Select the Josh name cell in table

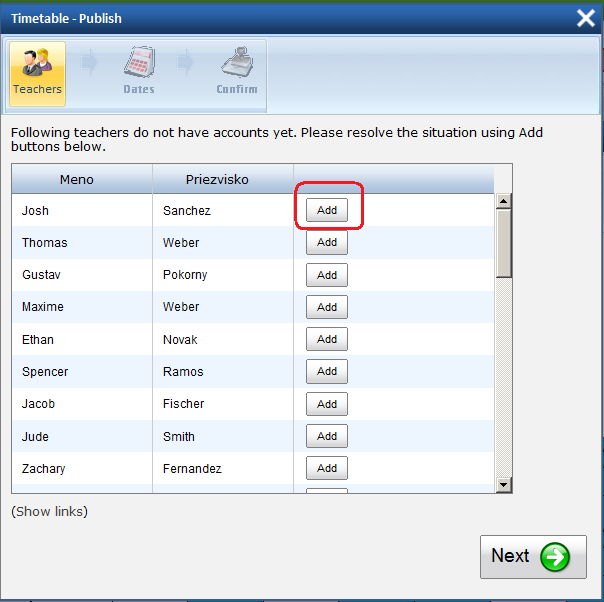36,211
